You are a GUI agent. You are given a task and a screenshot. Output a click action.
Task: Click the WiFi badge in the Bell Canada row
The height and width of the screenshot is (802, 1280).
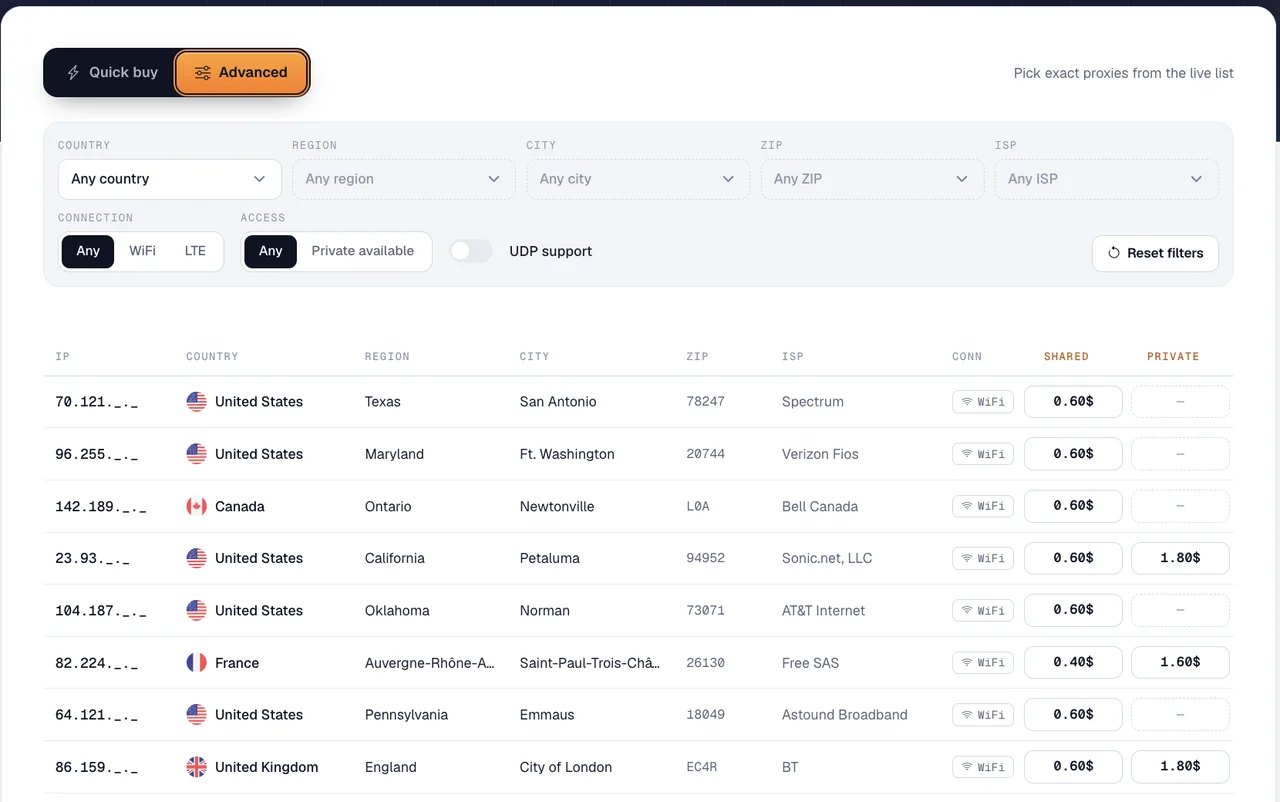(x=983, y=506)
